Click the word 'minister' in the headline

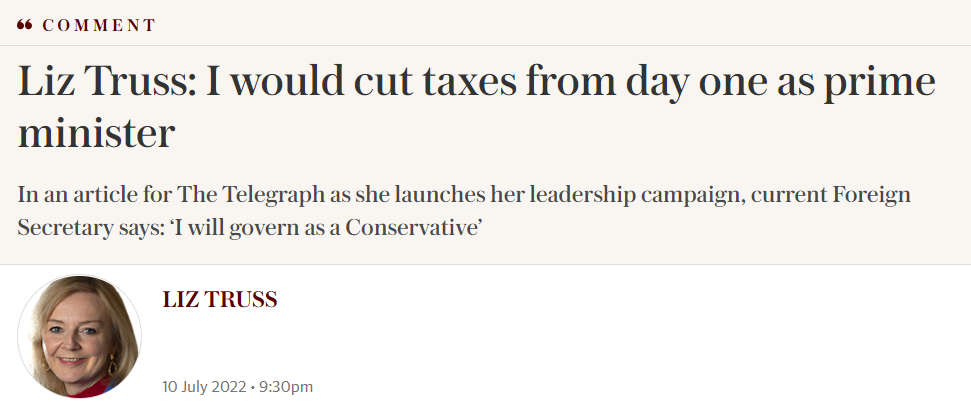(x=96, y=134)
